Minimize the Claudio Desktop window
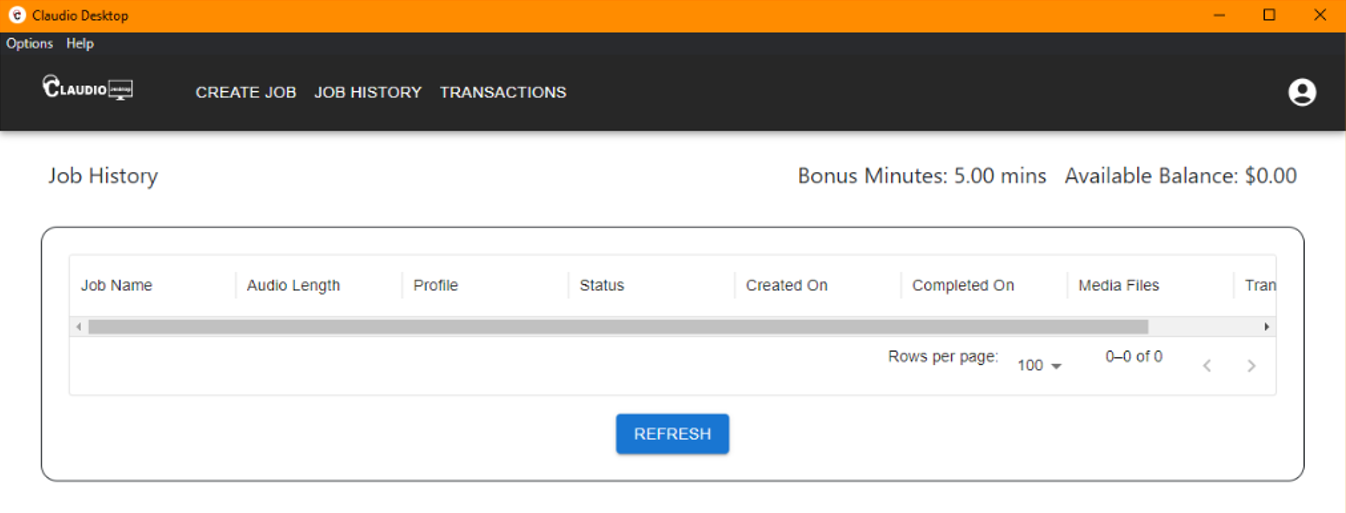This screenshot has width=1346, height=513. pyautogui.click(x=1220, y=15)
